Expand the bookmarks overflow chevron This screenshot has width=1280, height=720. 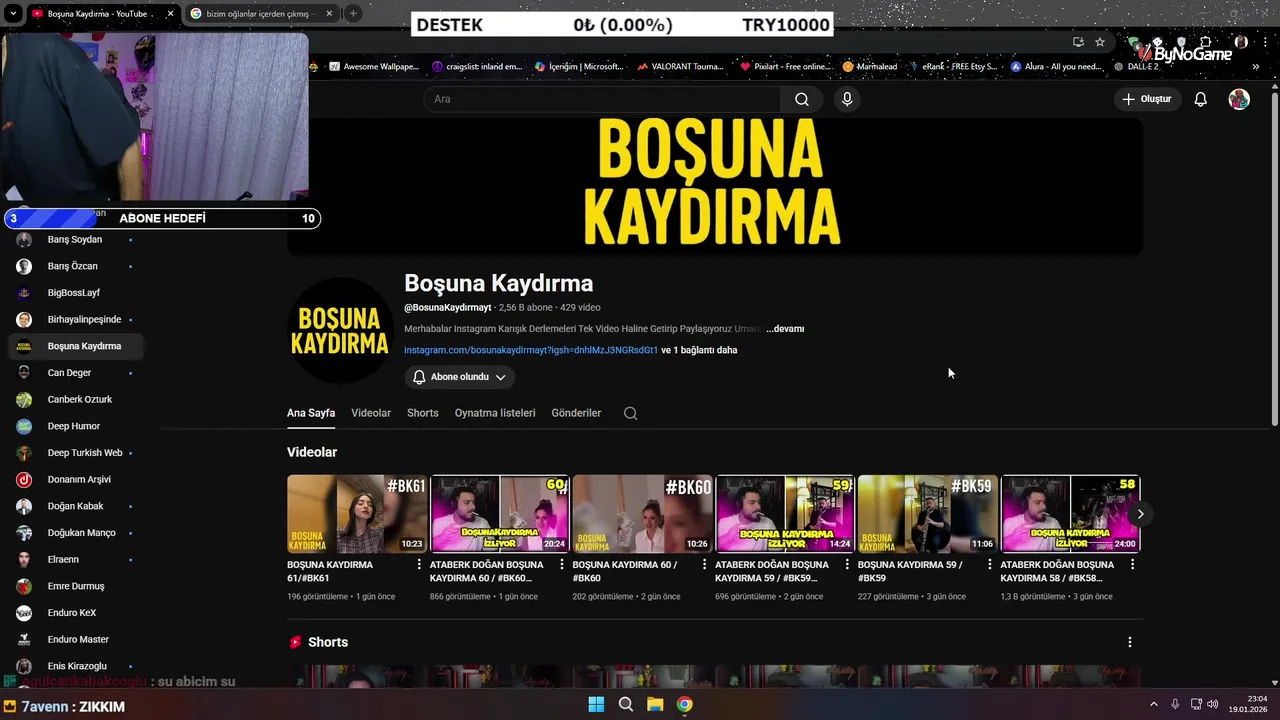[x=1256, y=67]
